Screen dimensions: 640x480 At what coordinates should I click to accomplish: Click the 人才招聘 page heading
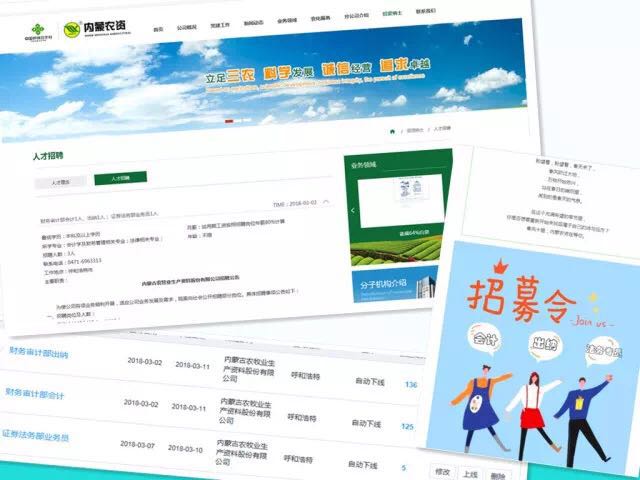point(48,156)
